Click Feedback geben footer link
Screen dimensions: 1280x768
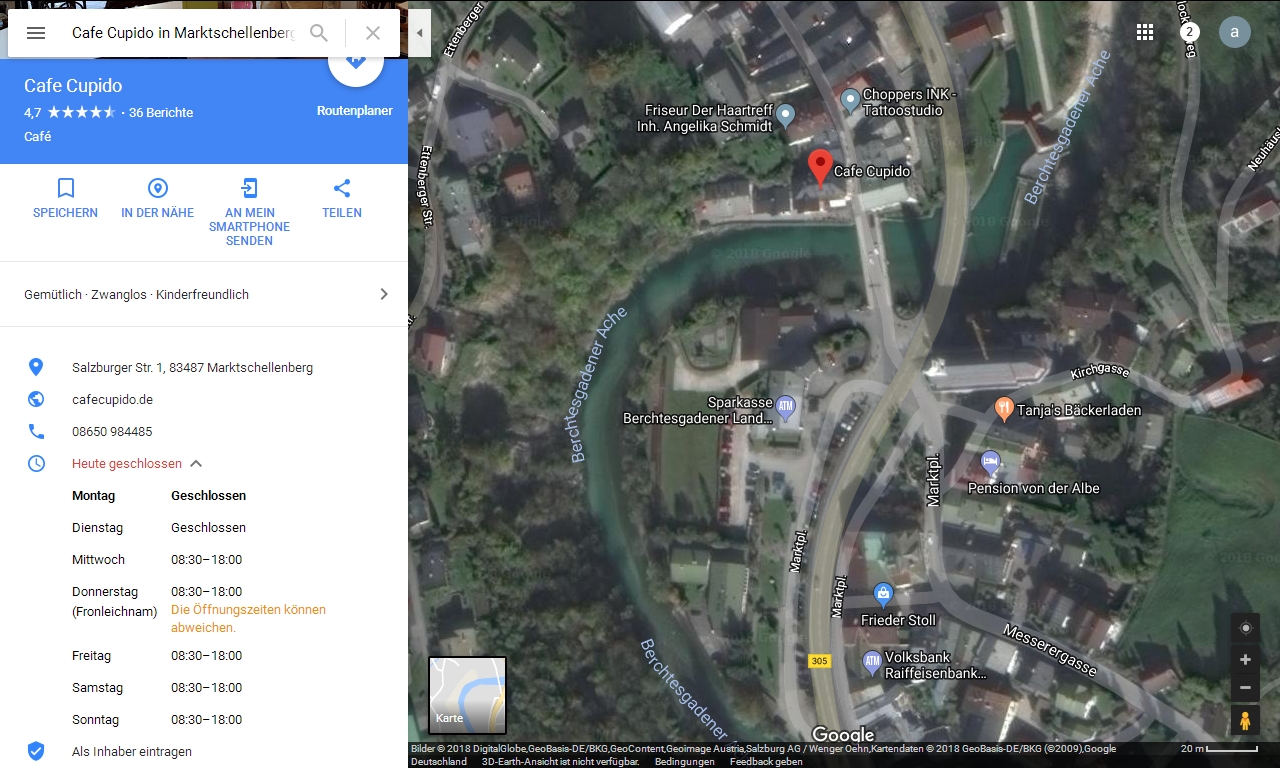pos(766,762)
